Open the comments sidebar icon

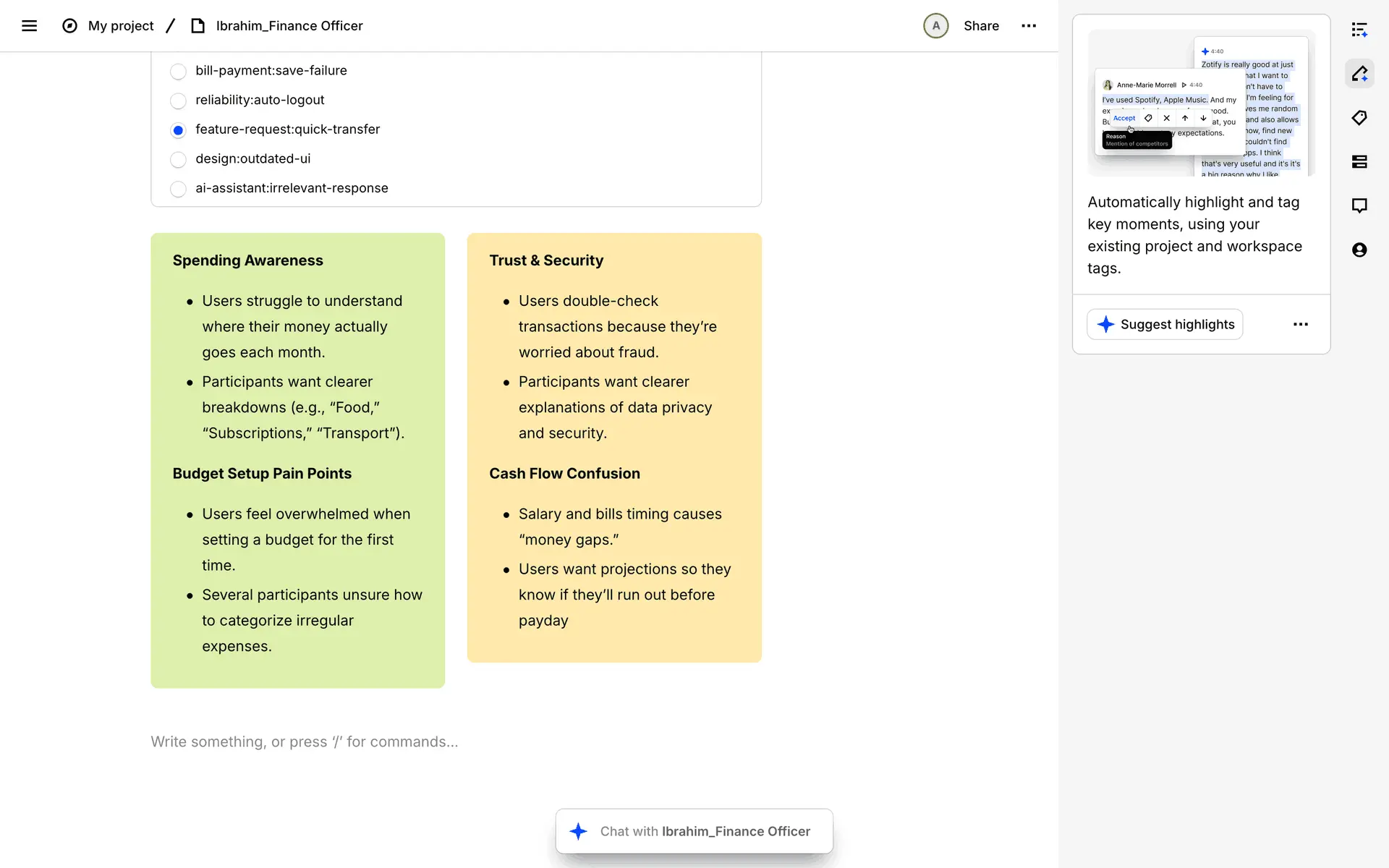(1359, 206)
